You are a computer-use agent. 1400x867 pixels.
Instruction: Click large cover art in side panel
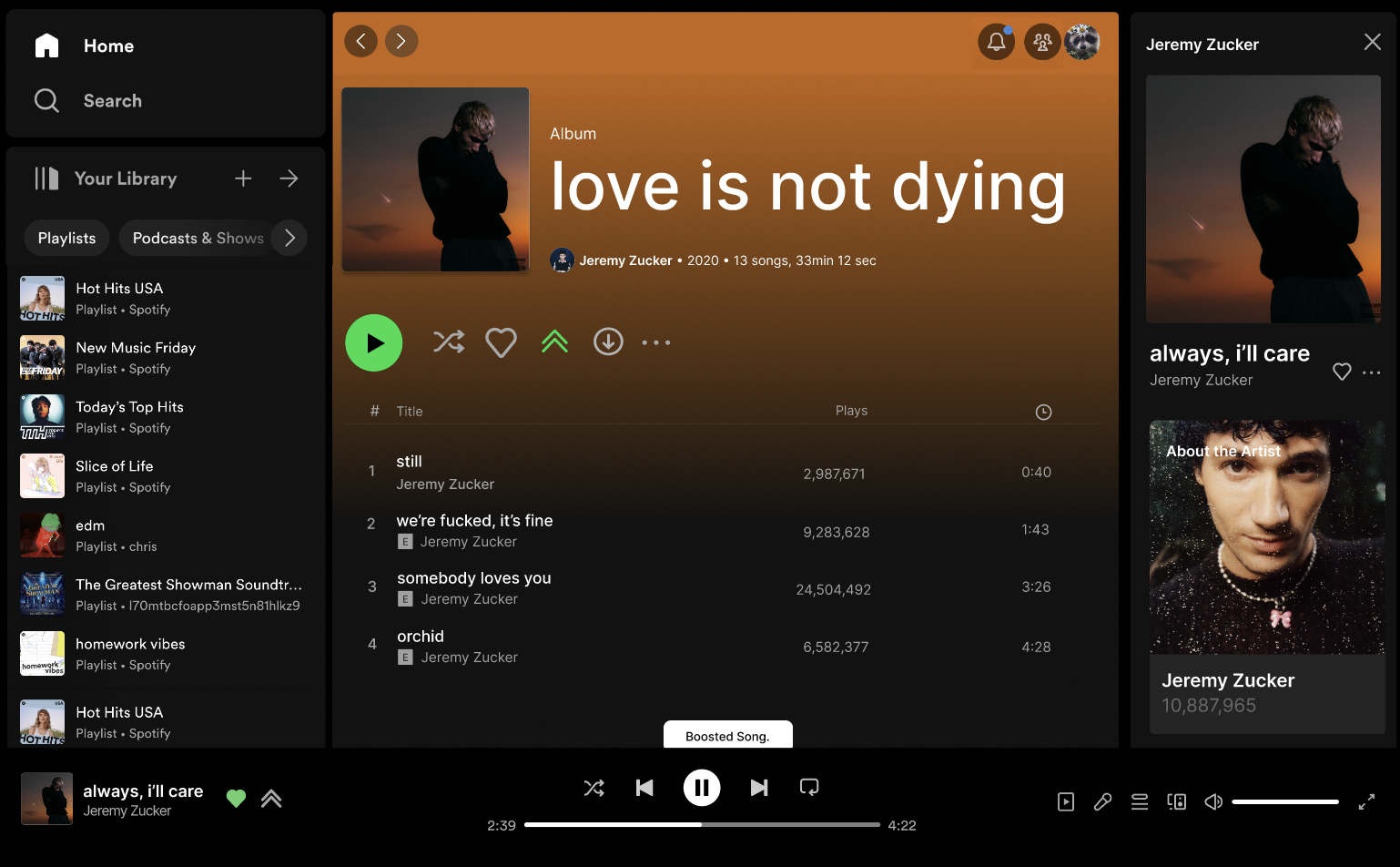click(x=1263, y=199)
